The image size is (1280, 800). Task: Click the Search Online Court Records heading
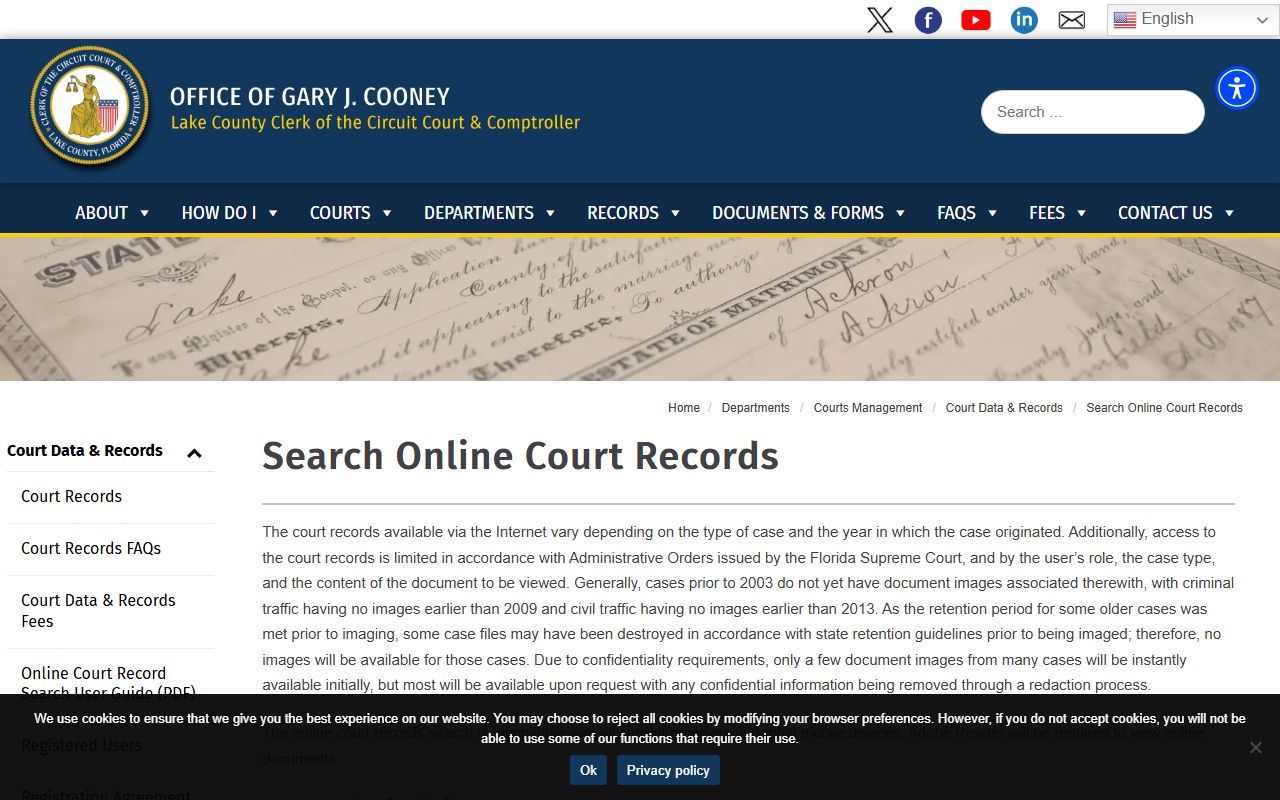(x=520, y=456)
